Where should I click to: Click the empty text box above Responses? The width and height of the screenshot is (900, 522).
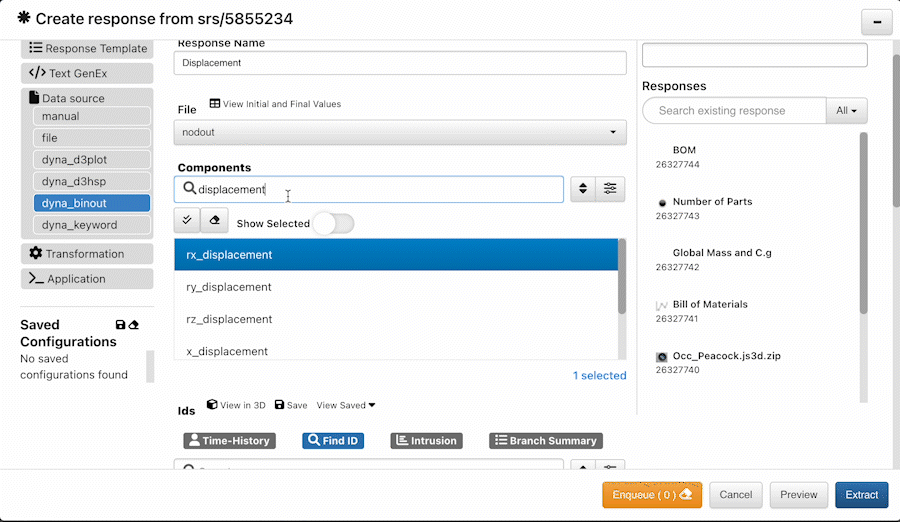[755, 55]
